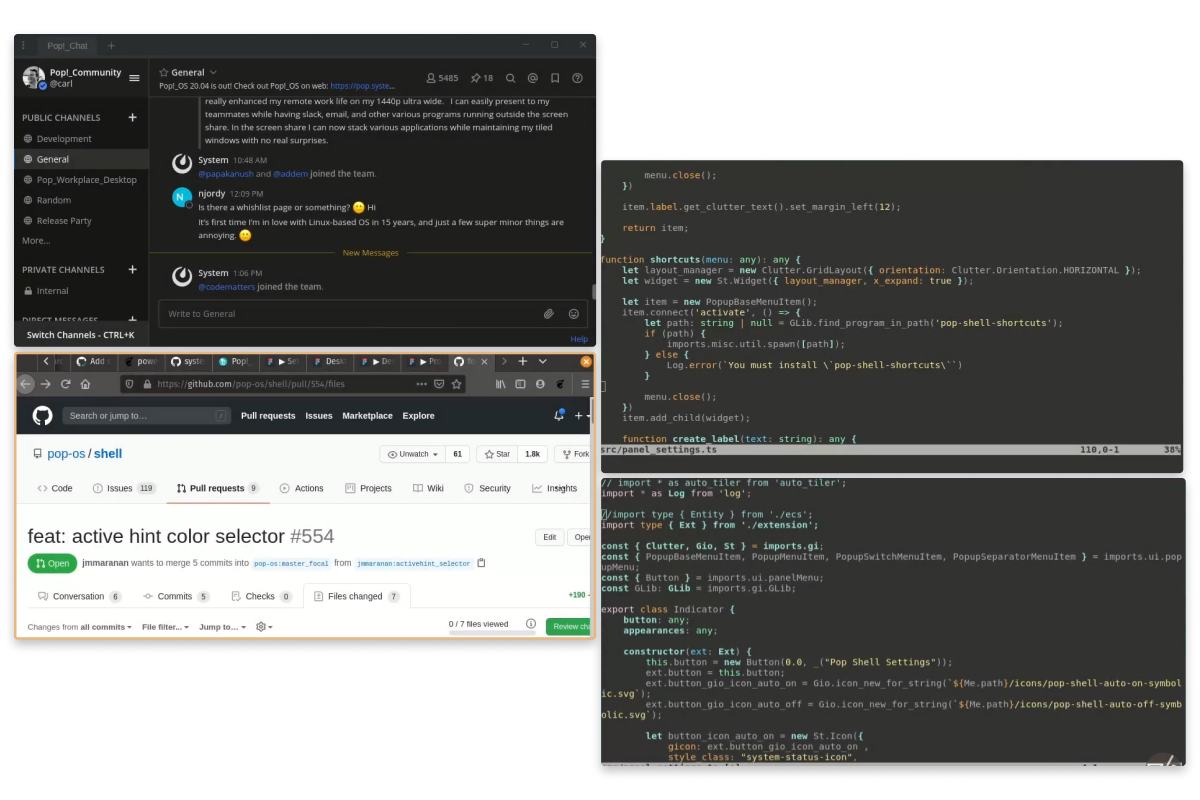1200x800 pixels.
Task: Open the 'Changes from all commits' dropdown
Action: tap(80, 627)
